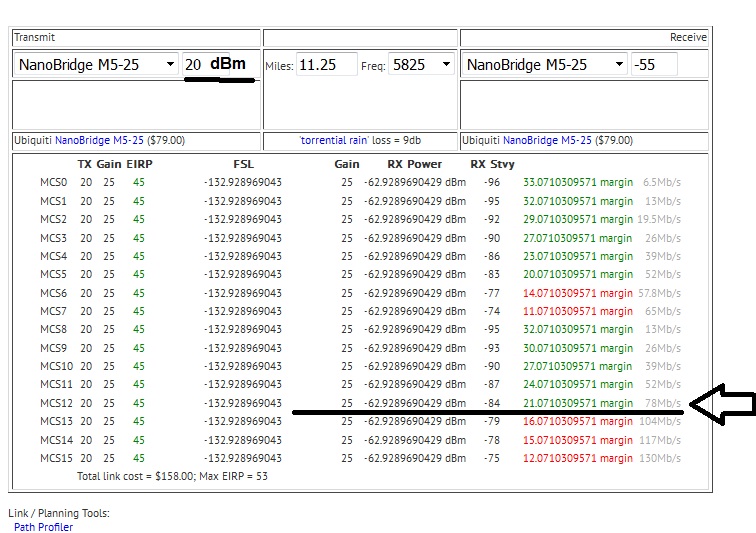
Task: Select the MCS9 row label
Action: click(x=54, y=348)
